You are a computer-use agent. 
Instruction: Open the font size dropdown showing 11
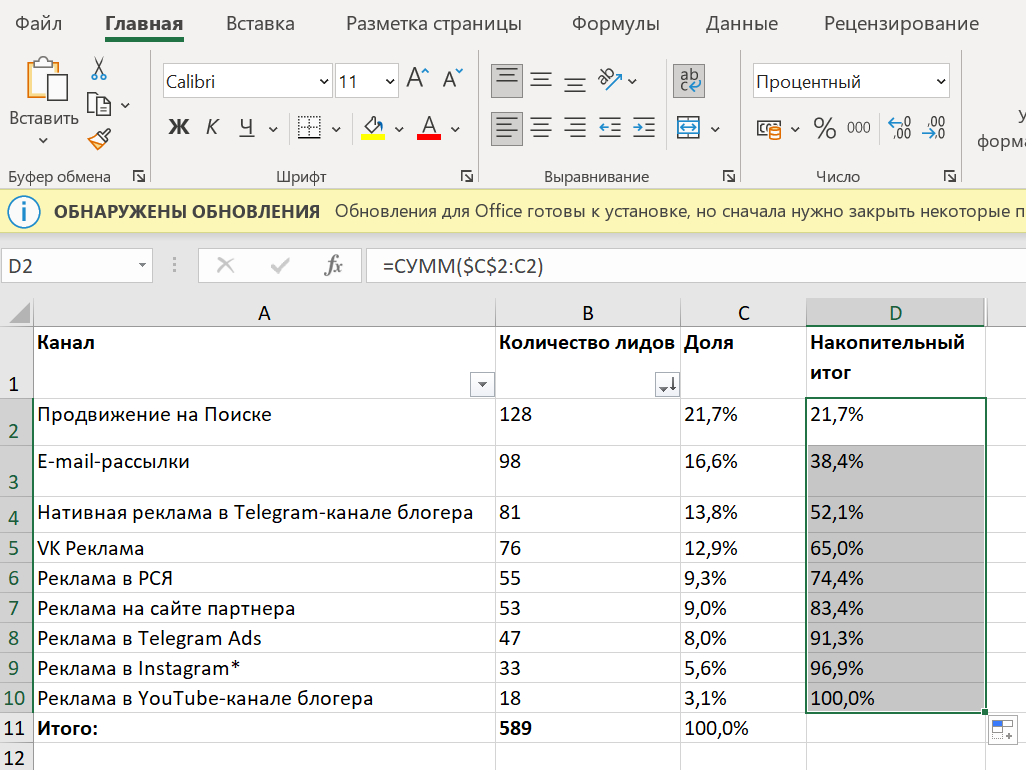tap(366, 80)
